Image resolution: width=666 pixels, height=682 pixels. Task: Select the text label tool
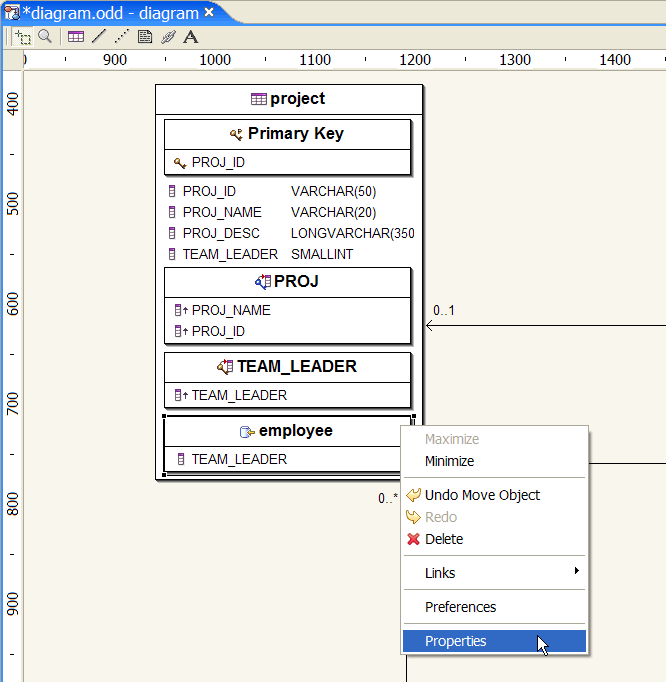[x=190, y=37]
